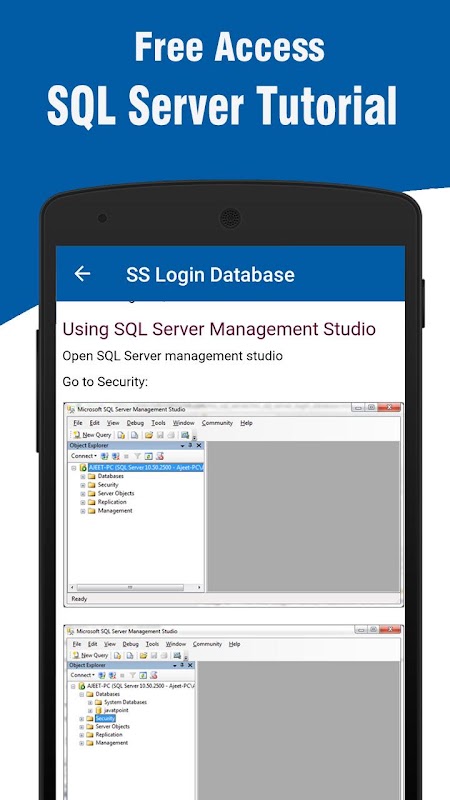Expand the javatpoint database node

click(90, 710)
